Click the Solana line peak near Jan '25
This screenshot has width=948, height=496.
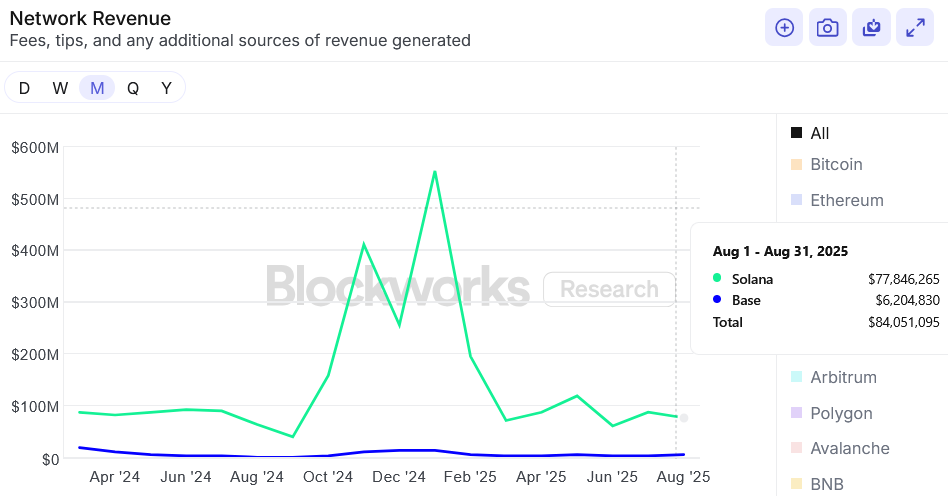(435, 172)
